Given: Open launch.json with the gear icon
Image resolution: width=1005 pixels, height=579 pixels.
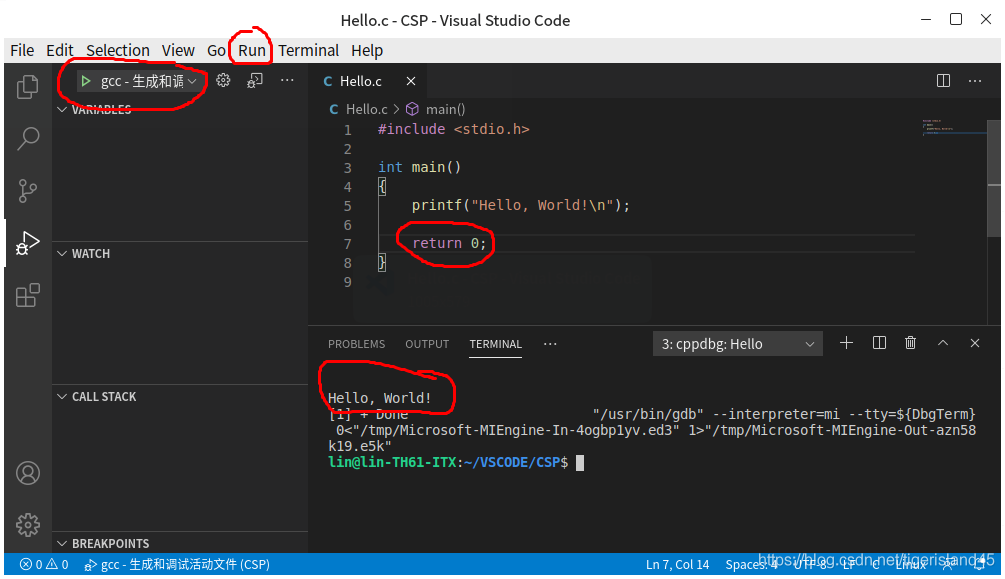Looking at the screenshot, I should tap(223, 81).
